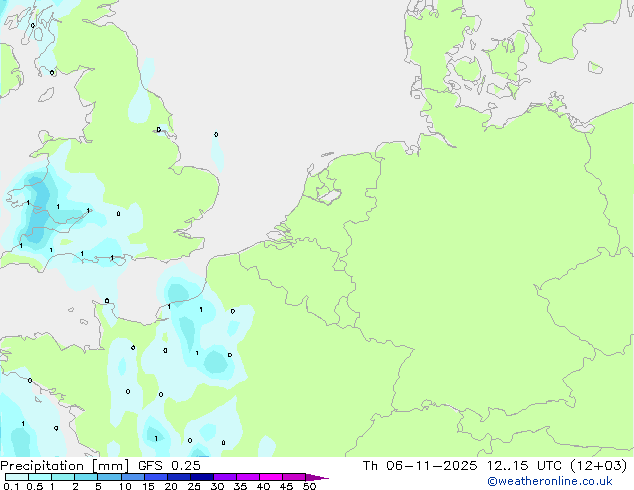Click the 25–30 mm dark navy swatch
Screen dimensions: 634x490
point(201,477)
